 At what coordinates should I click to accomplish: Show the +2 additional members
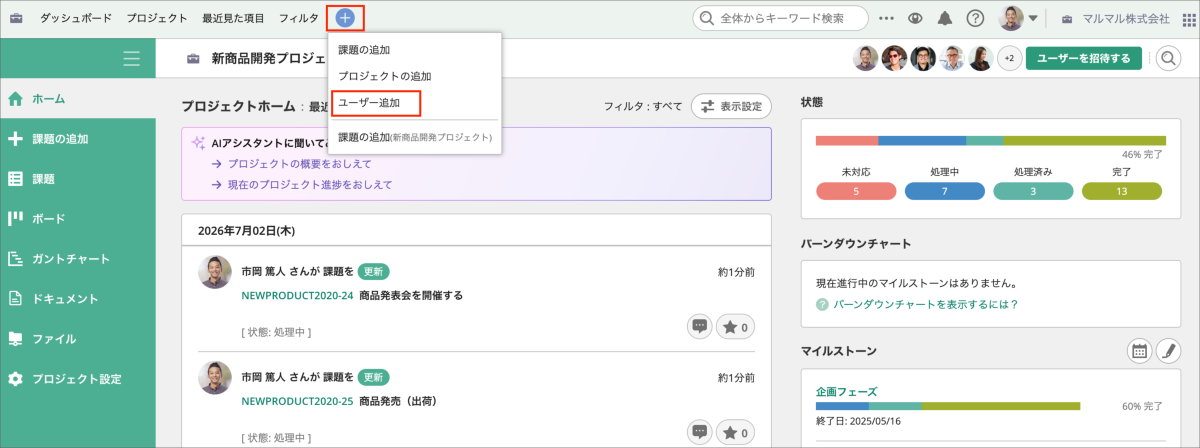pyautogui.click(x=1009, y=58)
